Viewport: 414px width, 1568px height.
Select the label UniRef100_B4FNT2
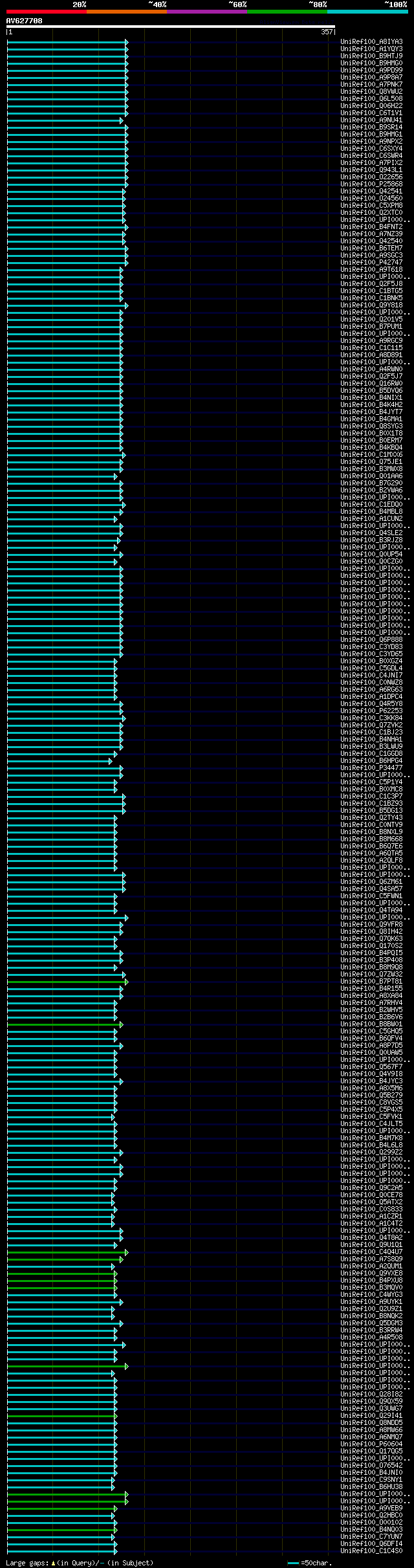pos(371,227)
